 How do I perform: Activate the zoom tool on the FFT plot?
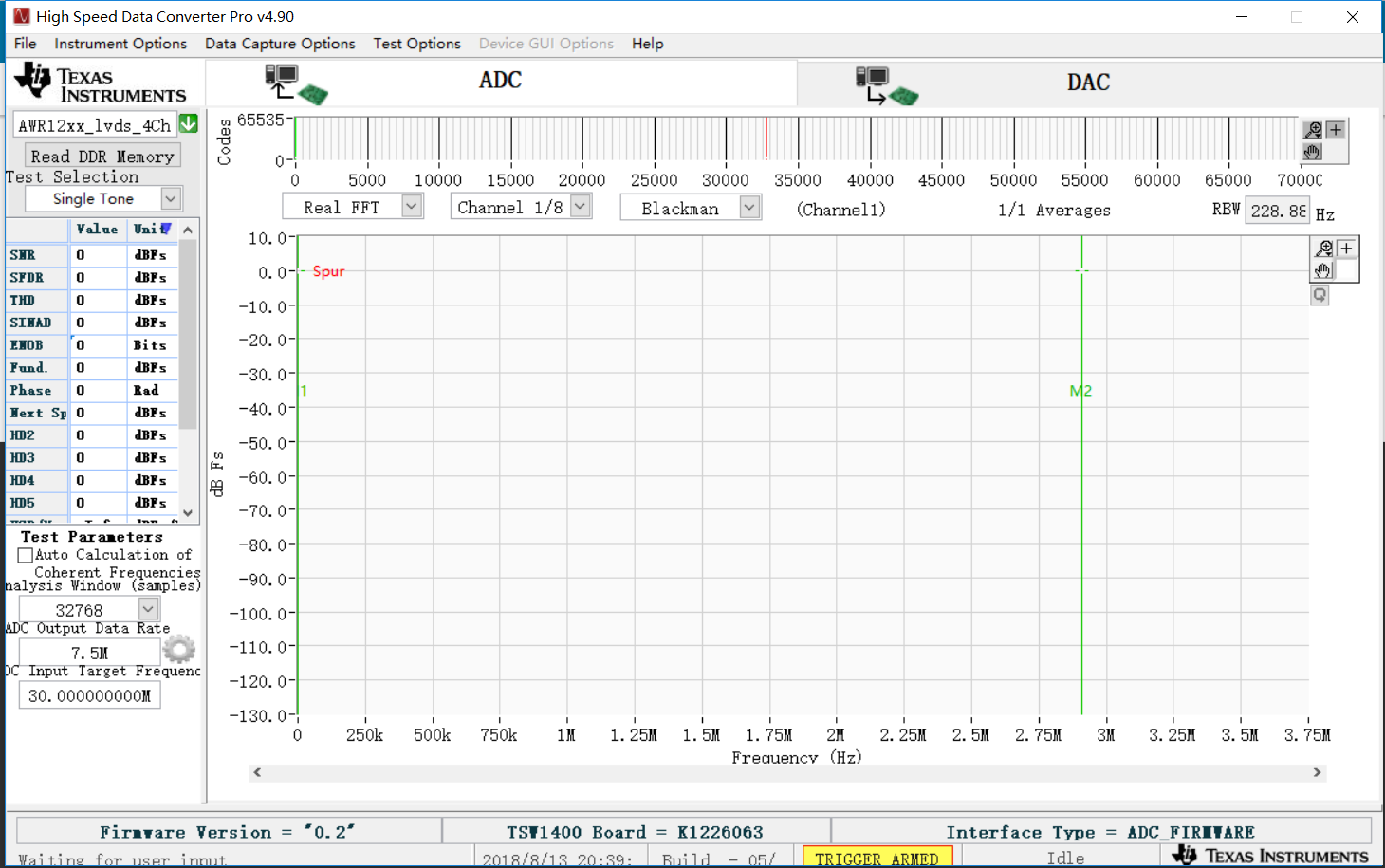tap(1323, 248)
